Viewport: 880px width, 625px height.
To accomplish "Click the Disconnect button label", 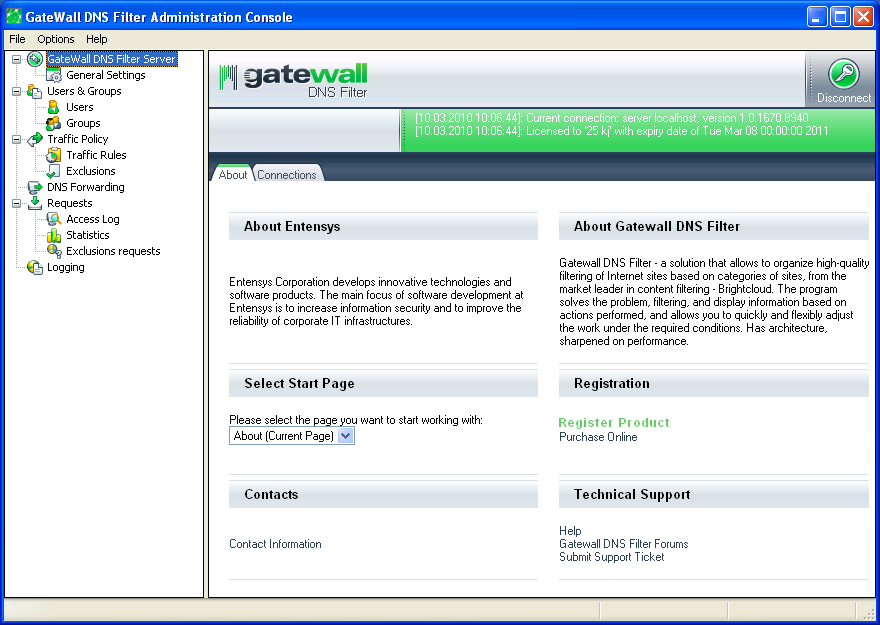I will pyautogui.click(x=844, y=98).
